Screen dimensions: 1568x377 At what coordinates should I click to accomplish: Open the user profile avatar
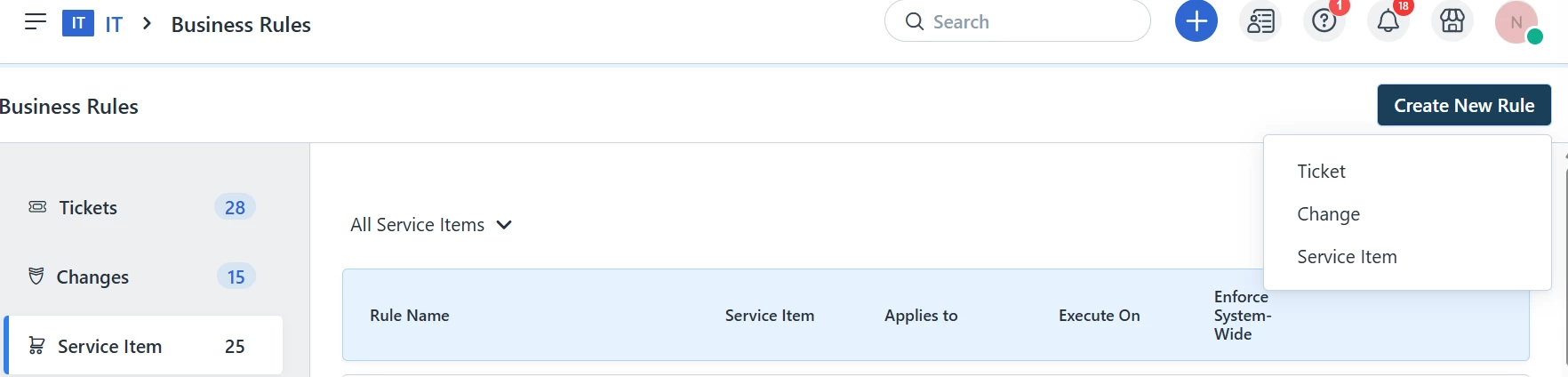click(1516, 22)
